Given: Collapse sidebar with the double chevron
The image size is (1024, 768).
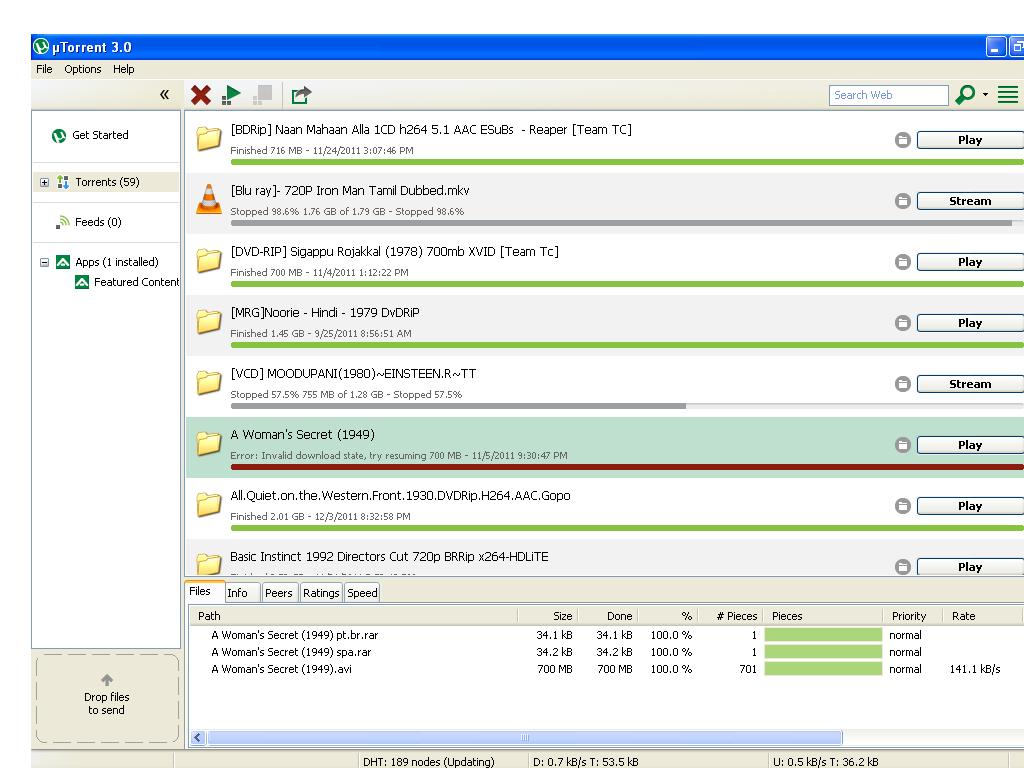Looking at the screenshot, I should tap(164, 95).
